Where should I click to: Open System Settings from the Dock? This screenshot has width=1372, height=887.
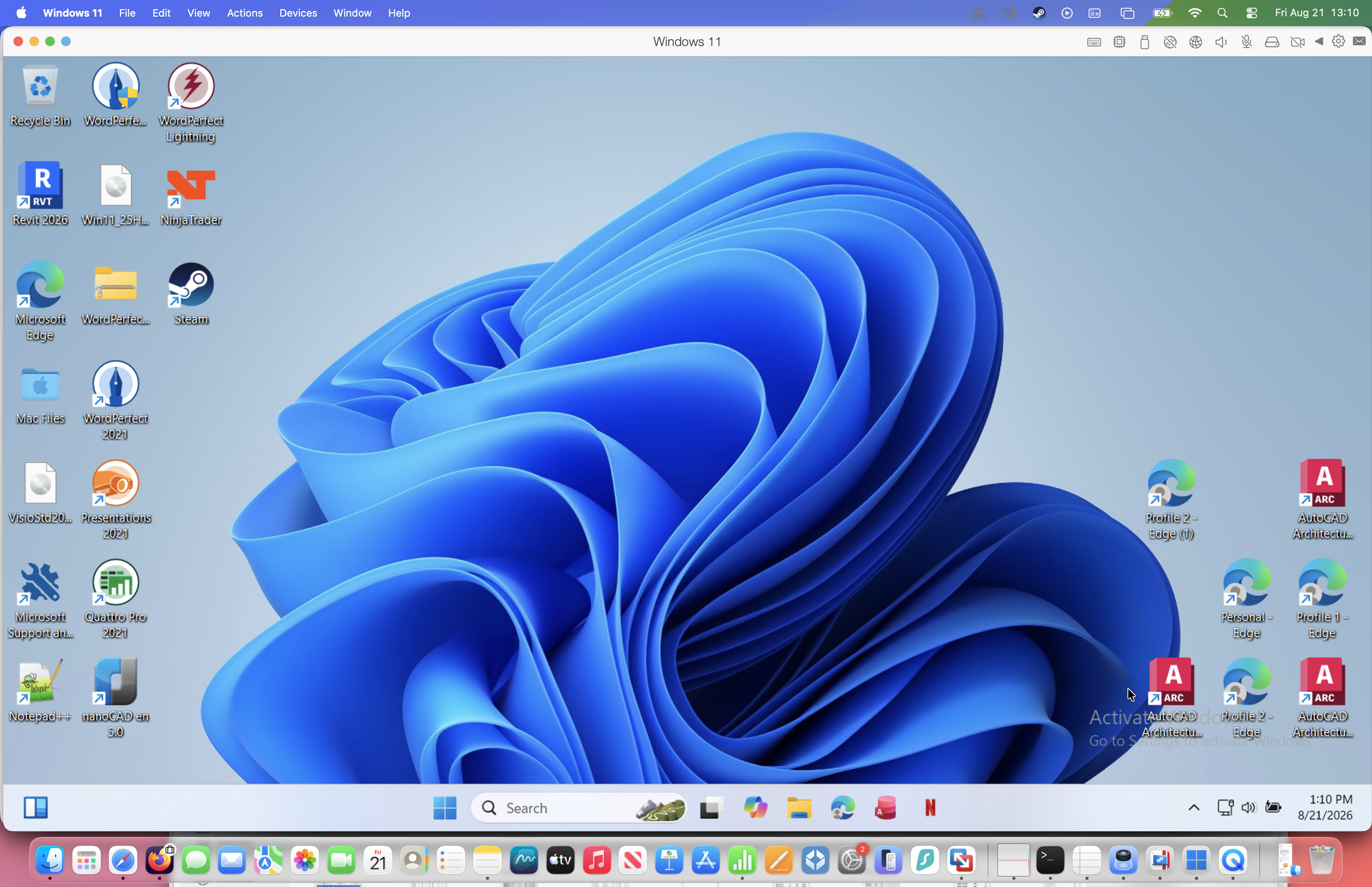pyautogui.click(x=852, y=860)
